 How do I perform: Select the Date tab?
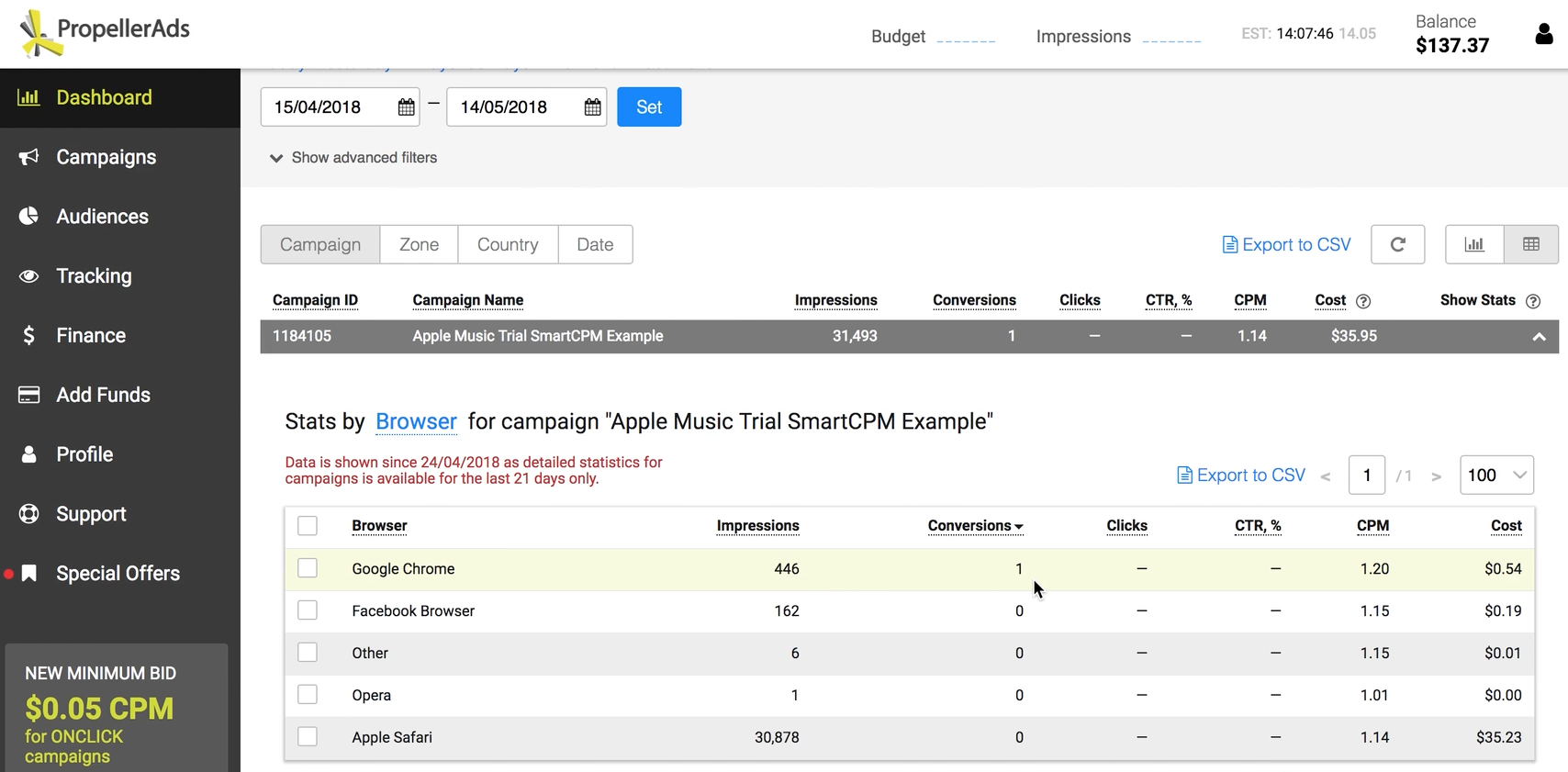tap(595, 244)
